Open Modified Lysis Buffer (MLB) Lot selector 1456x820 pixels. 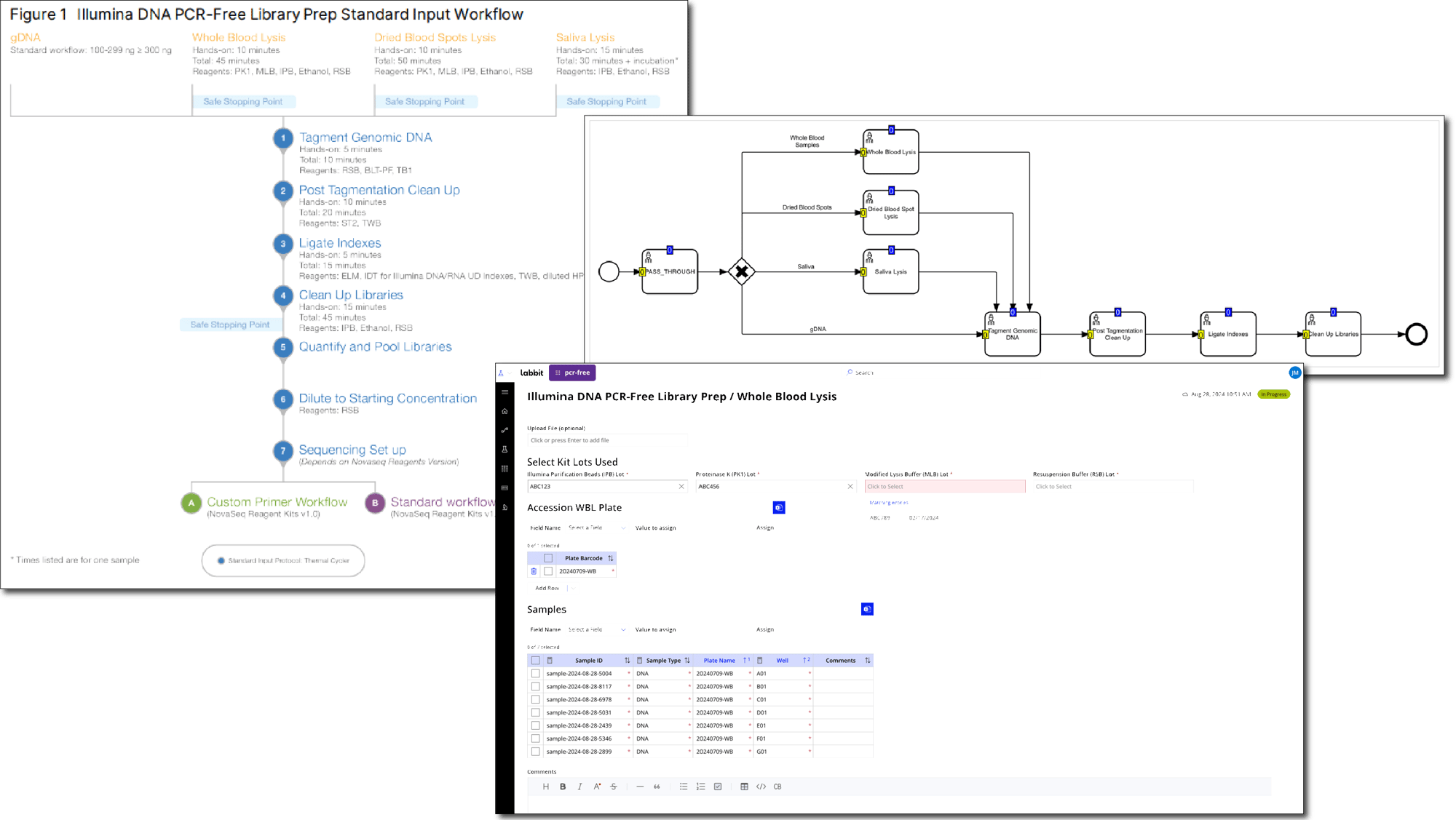945,487
